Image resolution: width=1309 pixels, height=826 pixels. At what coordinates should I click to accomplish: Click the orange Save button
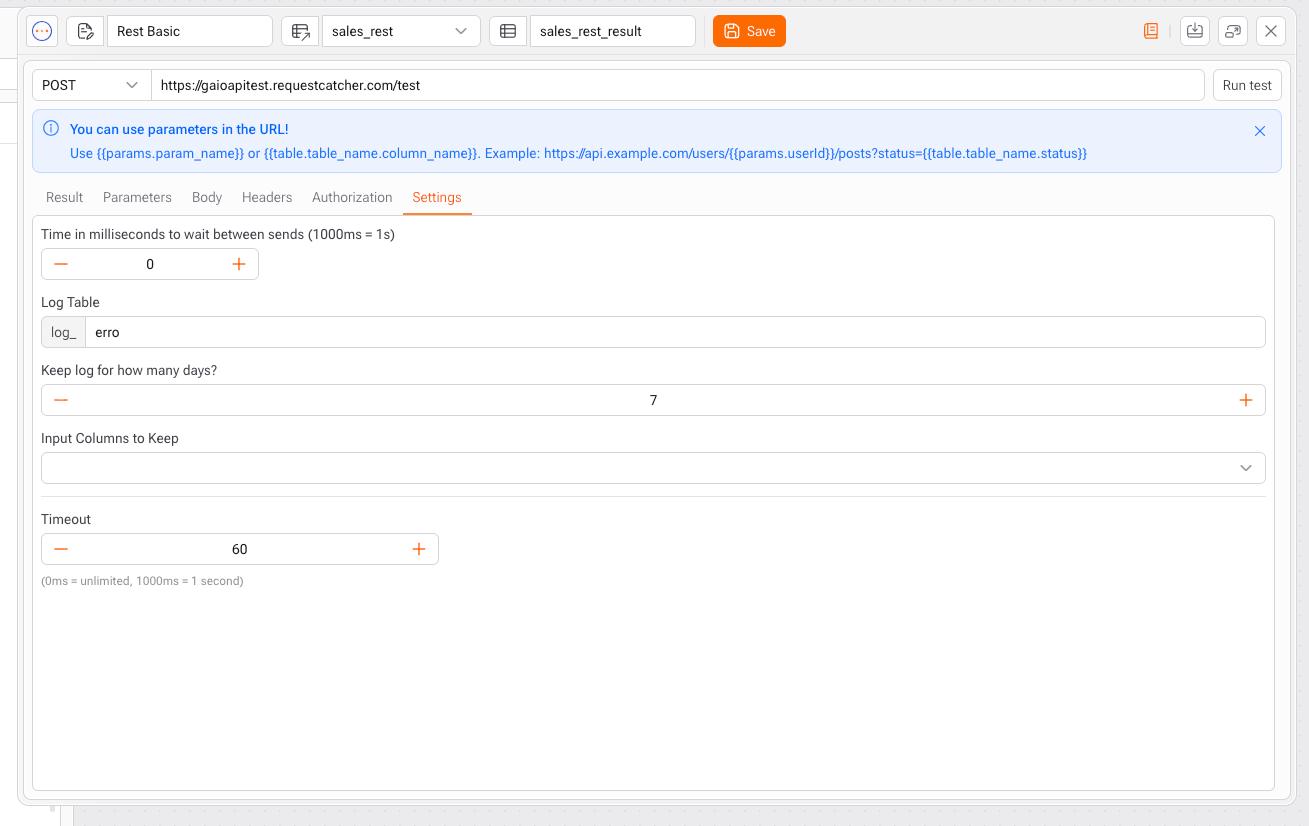(x=749, y=31)
